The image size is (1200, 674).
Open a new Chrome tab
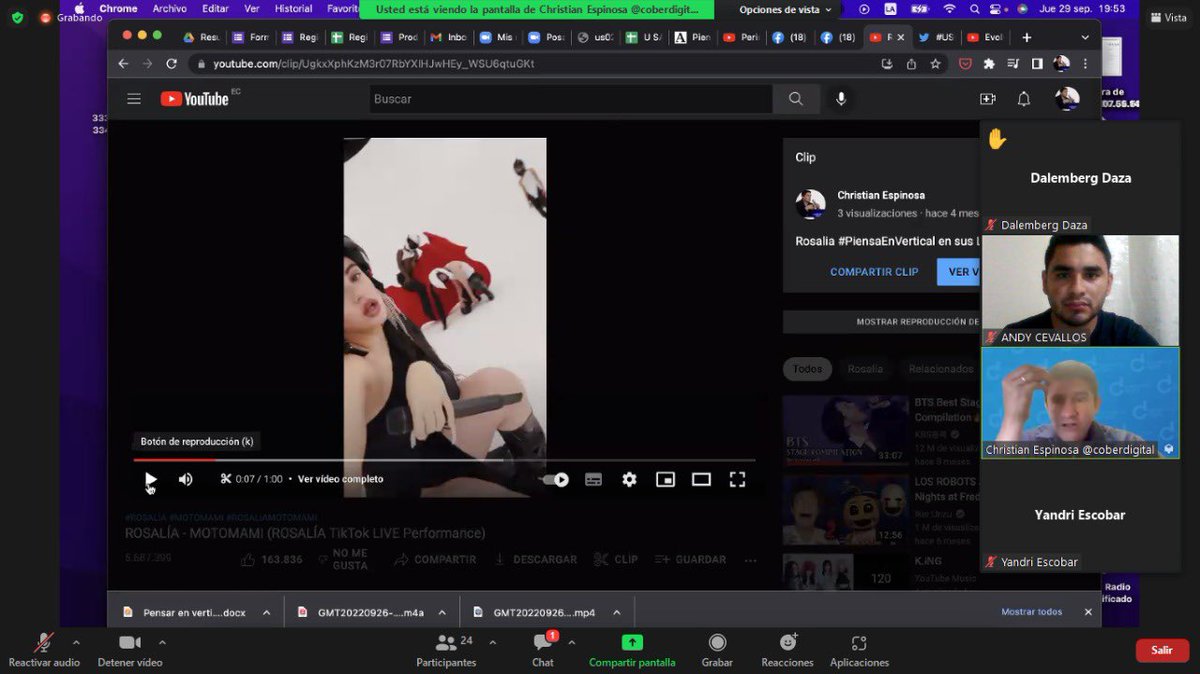(x=1026, y=37)
